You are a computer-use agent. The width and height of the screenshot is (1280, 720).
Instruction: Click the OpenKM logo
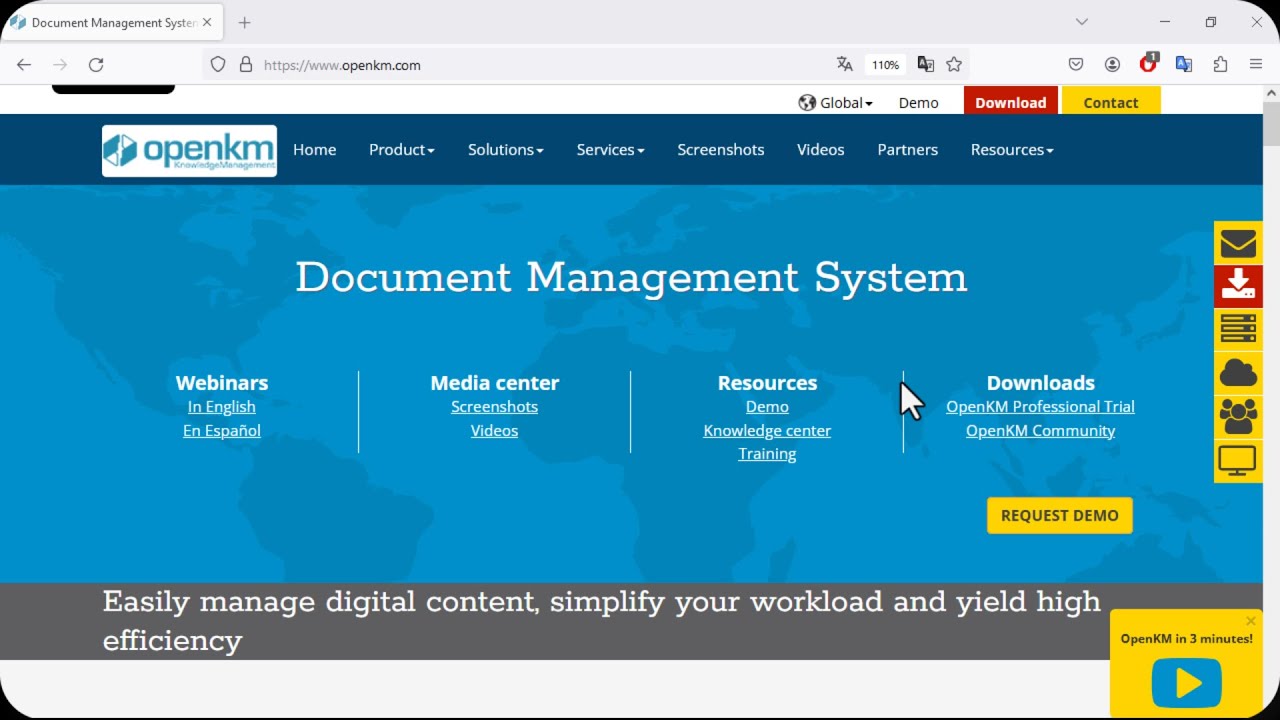tap(189, 150)
